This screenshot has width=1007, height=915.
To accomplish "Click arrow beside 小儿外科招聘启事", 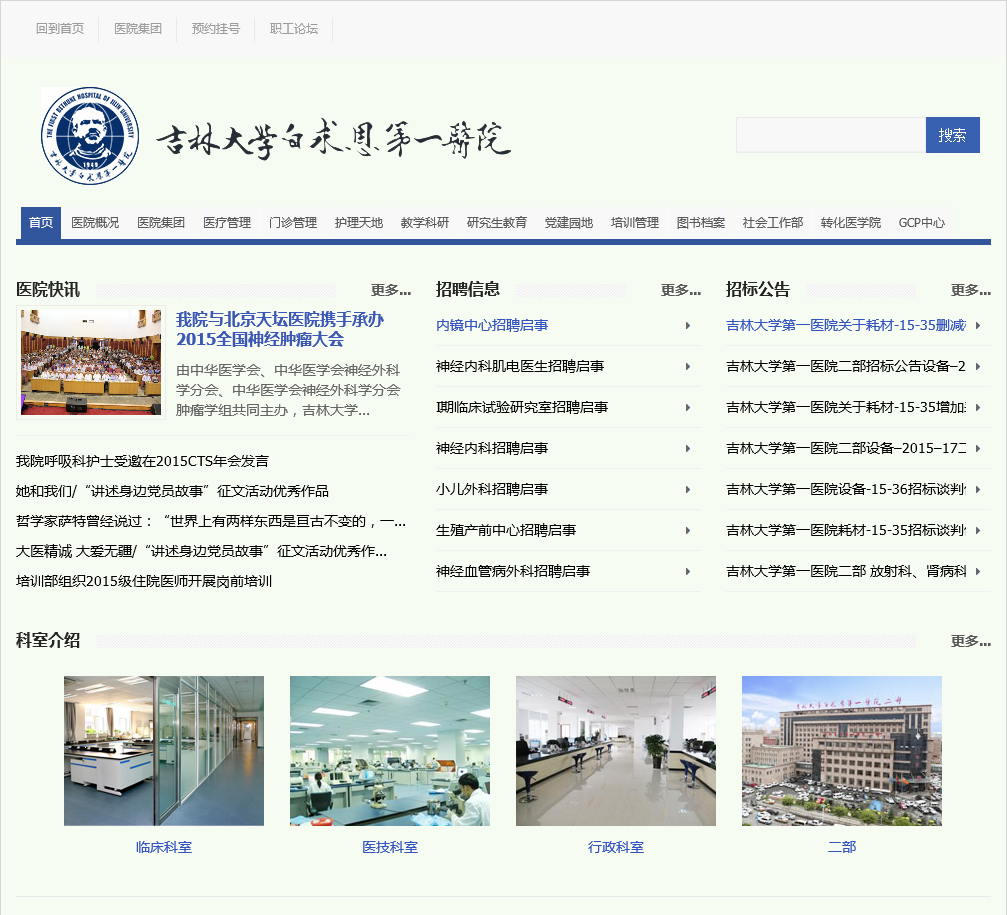I will (x=688, y=490).
